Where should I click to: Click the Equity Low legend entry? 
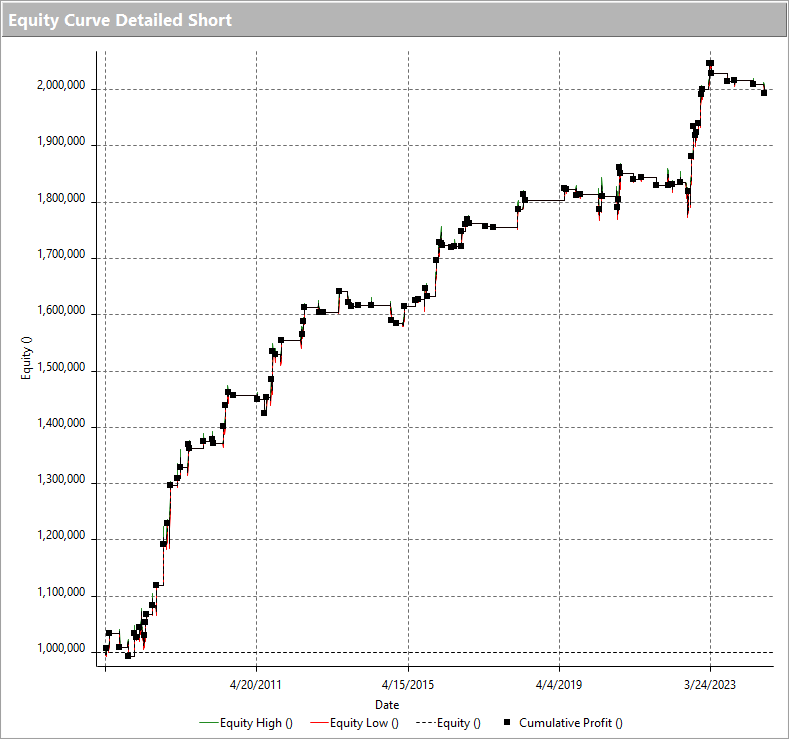click(355, 723)
